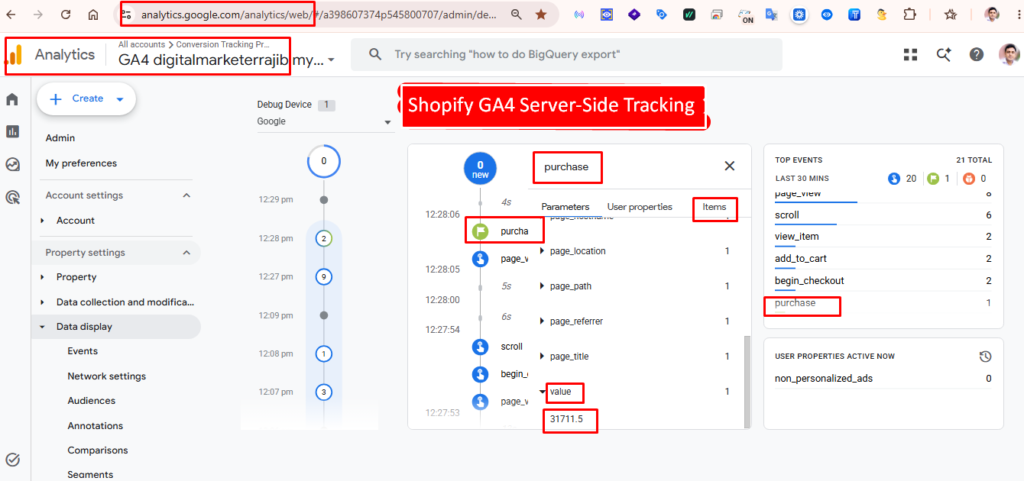1024x481 pixels.
Task: Open change history icon in User Properties card
Action: click(985, 356)
